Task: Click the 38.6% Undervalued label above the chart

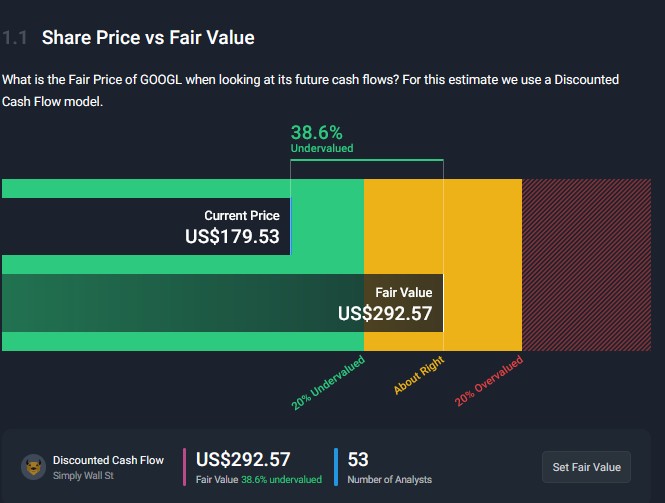Action: coord(321,138)
